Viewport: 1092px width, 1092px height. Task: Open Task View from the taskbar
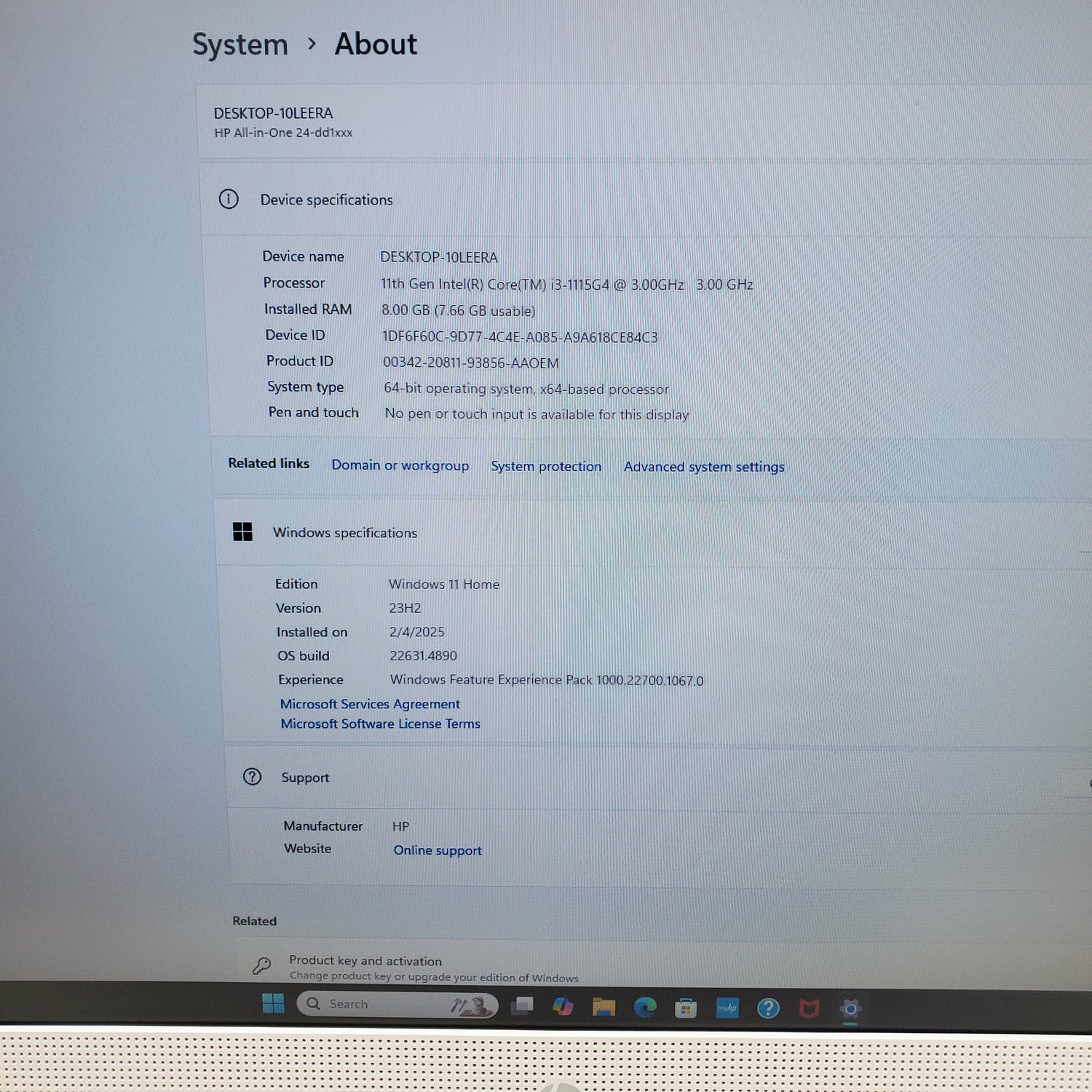point(522,1006)
